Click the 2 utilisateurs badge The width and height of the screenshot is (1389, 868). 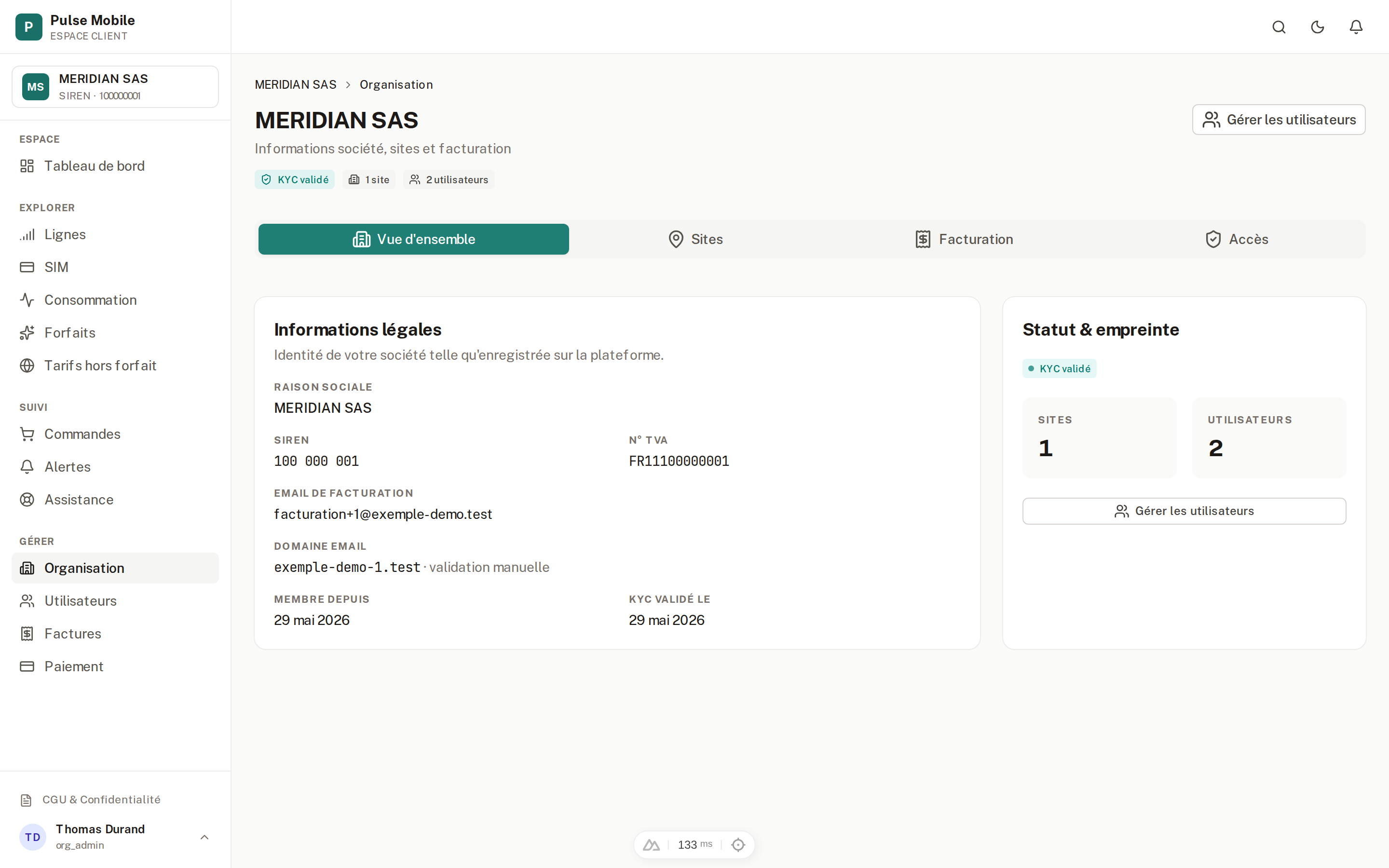coord(448,180)
